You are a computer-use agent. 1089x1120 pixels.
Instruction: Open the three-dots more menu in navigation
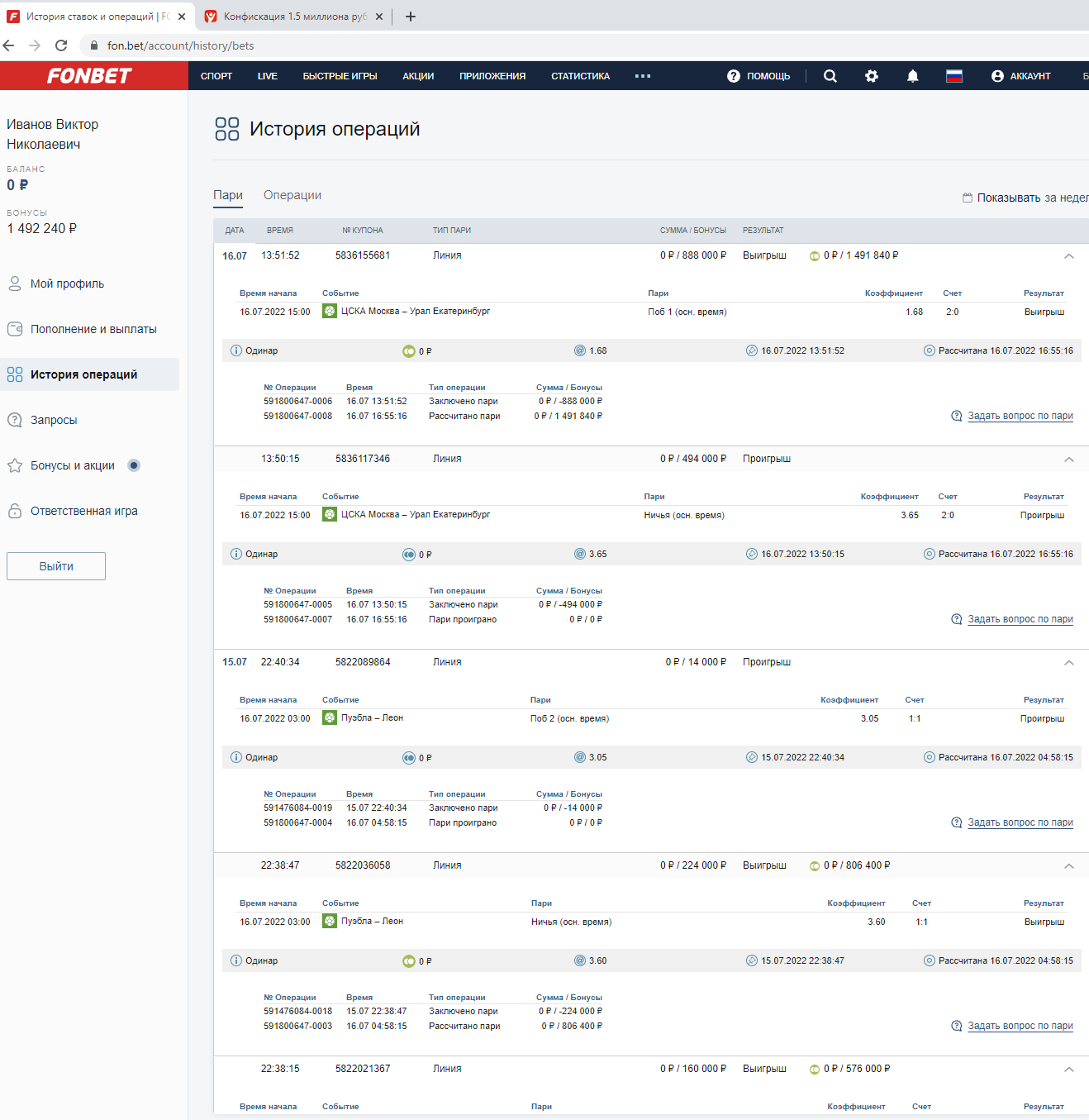[x=643, y=76]
